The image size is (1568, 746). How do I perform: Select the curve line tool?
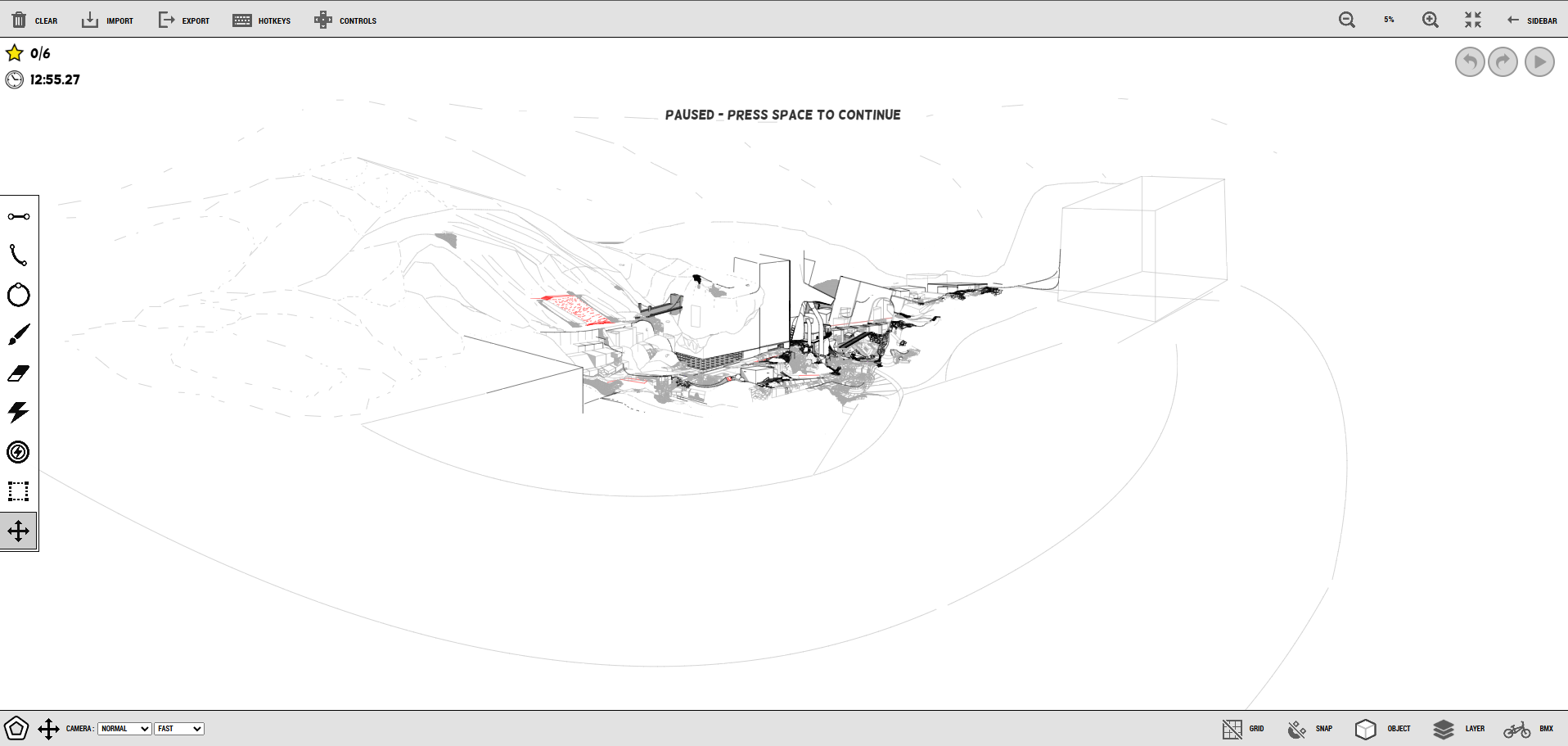(x=19, y=255)
